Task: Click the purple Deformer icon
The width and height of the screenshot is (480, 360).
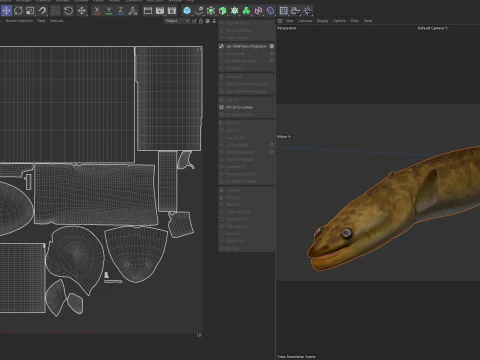Action: click(259, 11)
